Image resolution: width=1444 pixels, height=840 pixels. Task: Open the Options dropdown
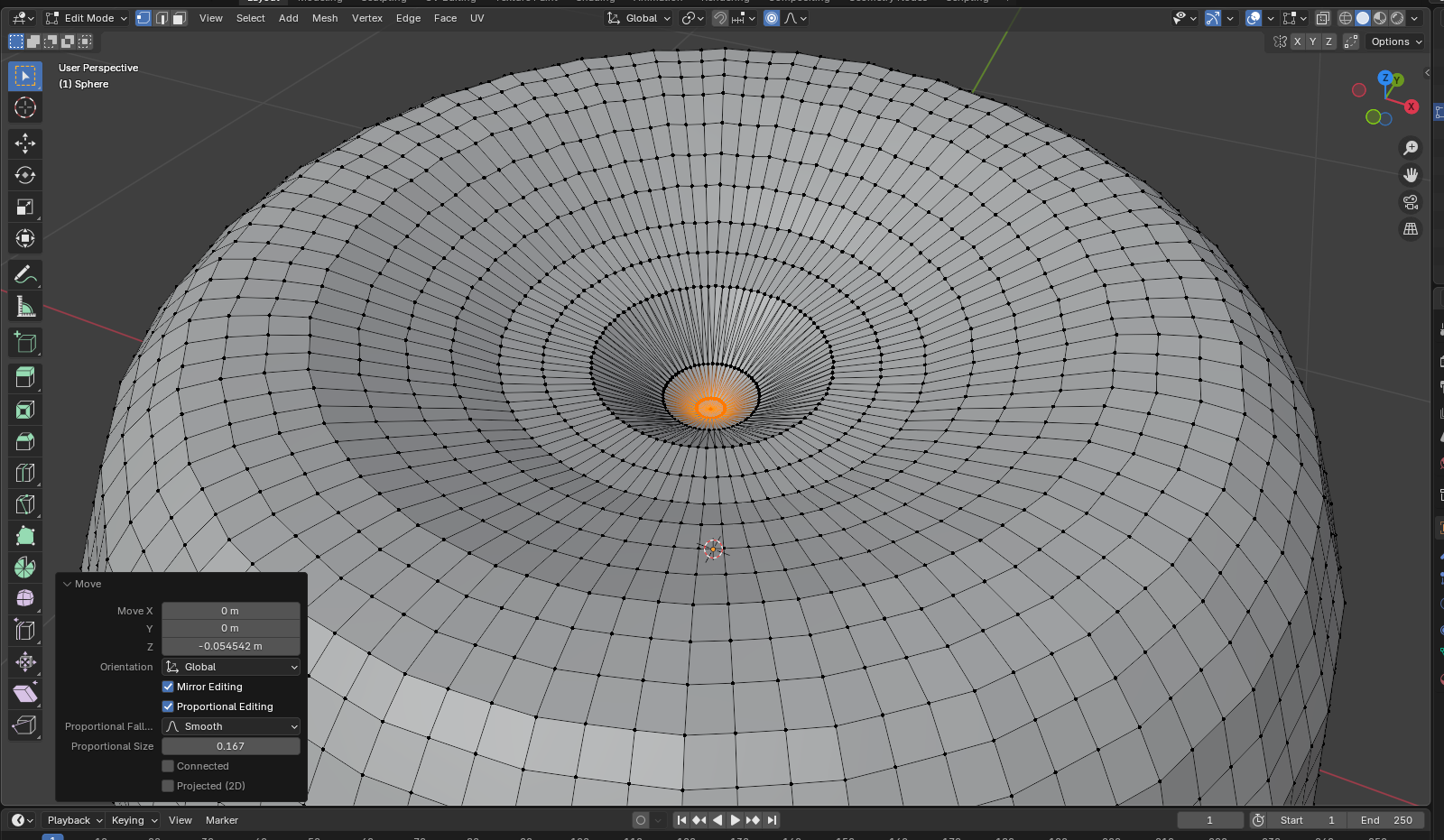coord(1396,42)
